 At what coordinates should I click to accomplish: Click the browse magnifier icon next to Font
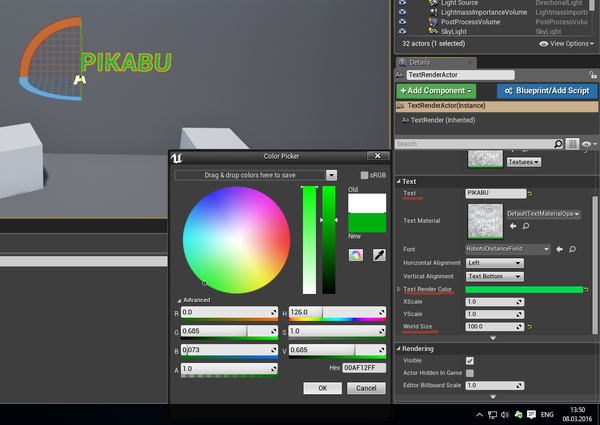[572, 248]
